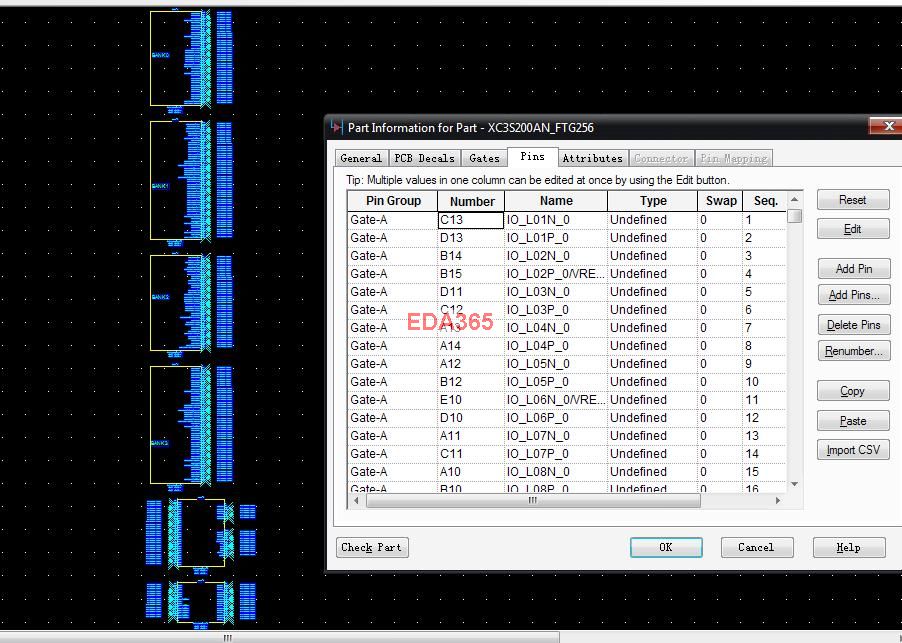Select the A11 pin number cell

(x=471, y=436)
